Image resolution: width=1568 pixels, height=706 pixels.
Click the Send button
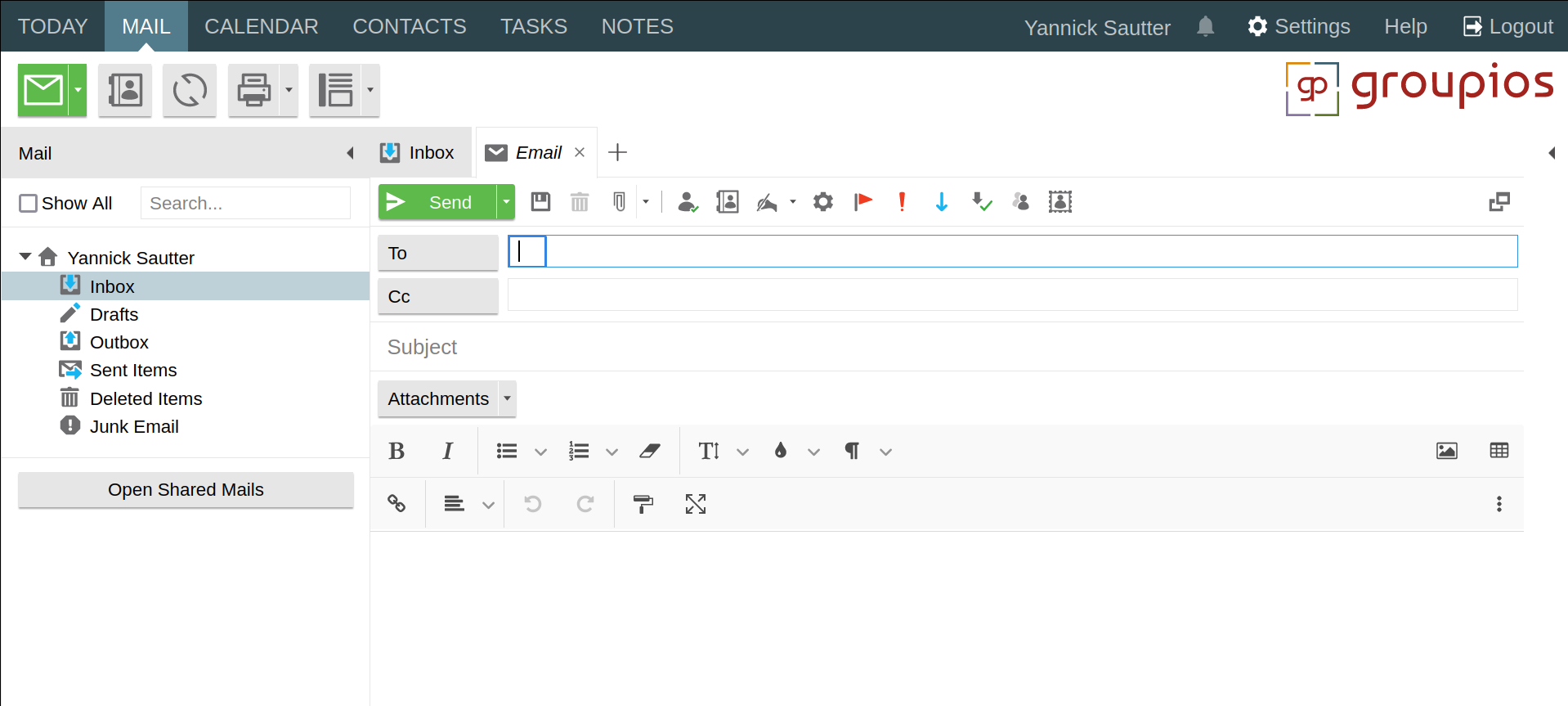437,202
